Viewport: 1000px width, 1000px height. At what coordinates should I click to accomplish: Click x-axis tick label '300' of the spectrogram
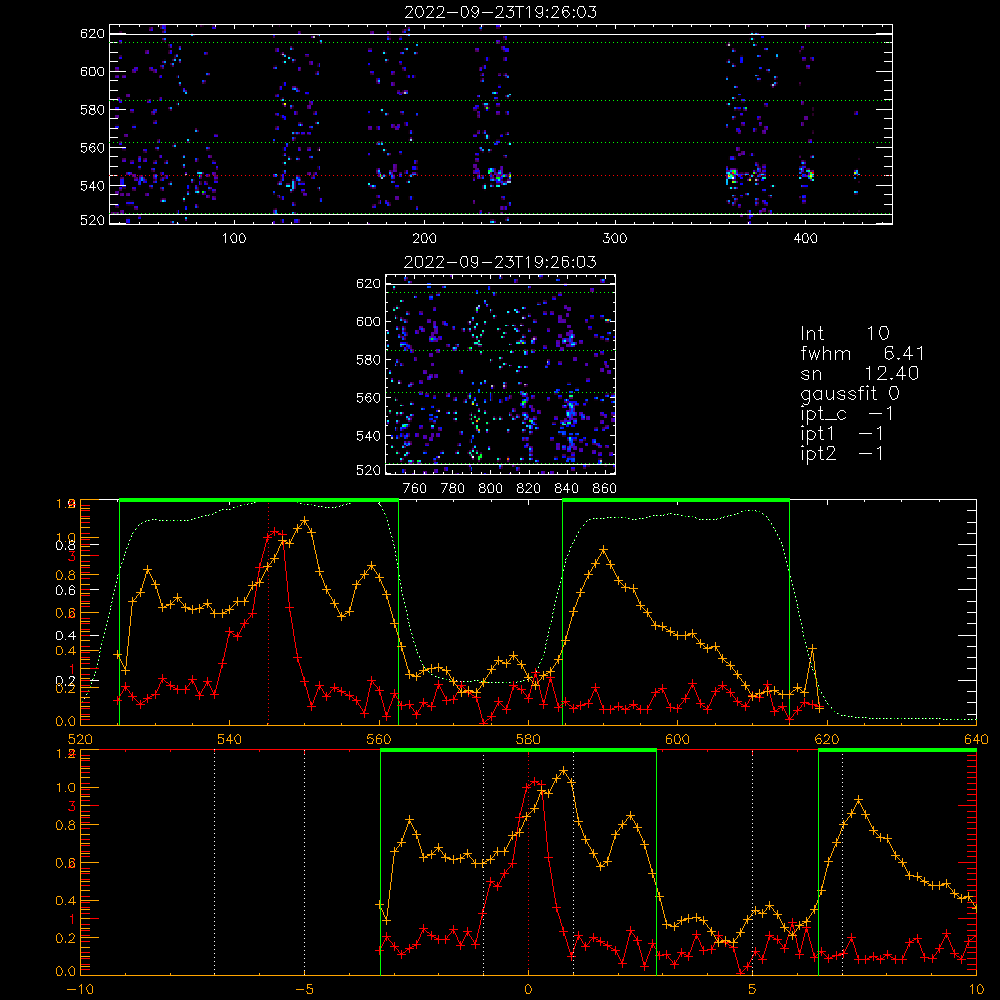pos(615,239)
